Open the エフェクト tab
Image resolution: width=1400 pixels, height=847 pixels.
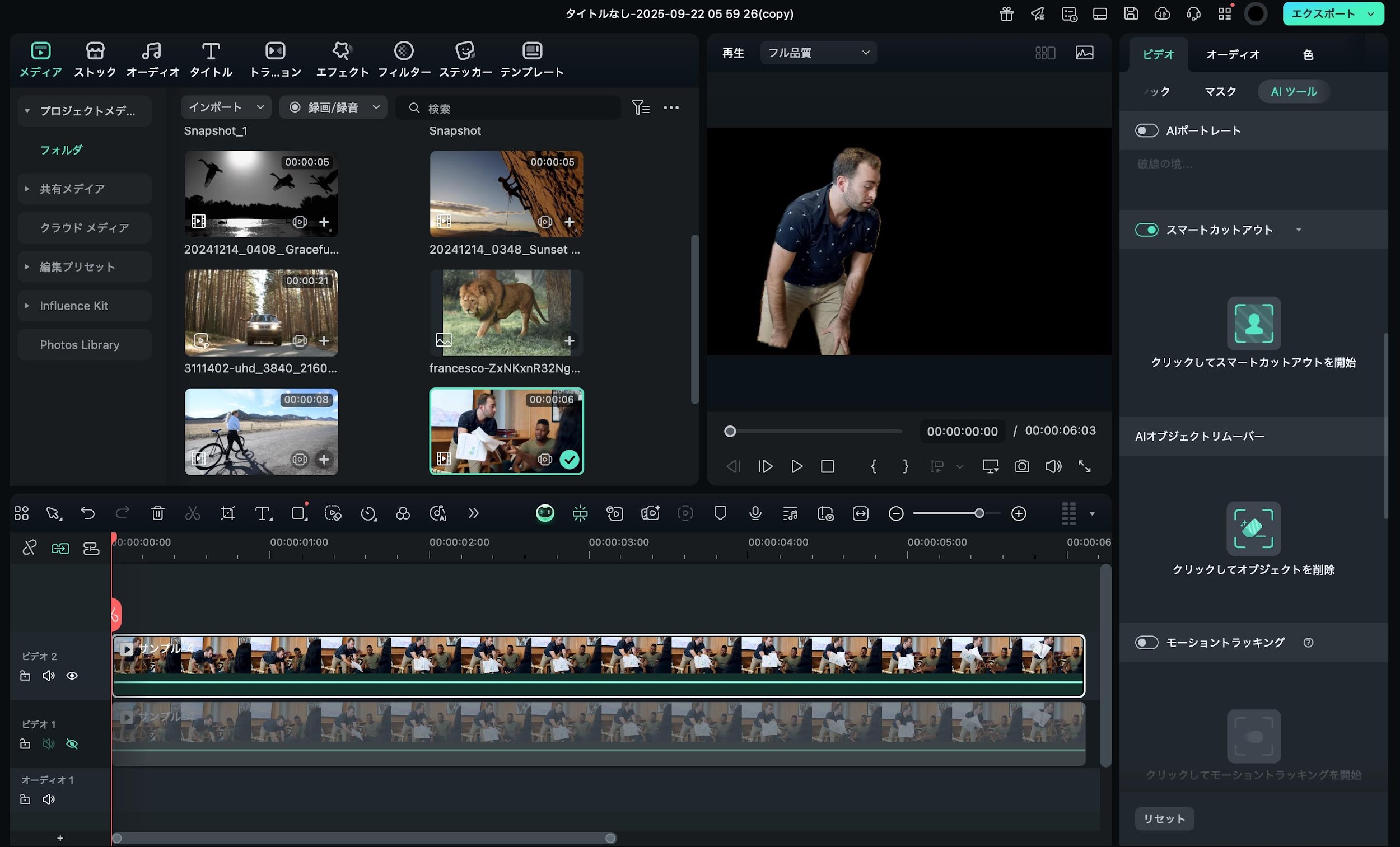tap(342, 59)
